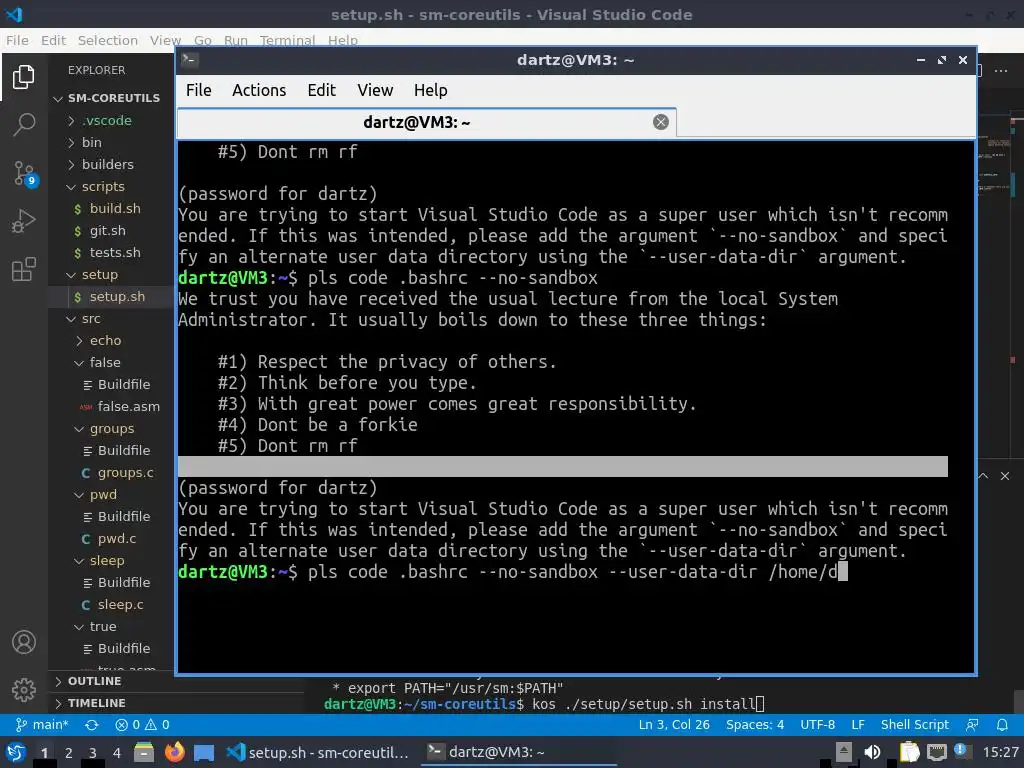Open VS Code Selection menu
The image size is (1024, 768).
[x=108, y=40]
